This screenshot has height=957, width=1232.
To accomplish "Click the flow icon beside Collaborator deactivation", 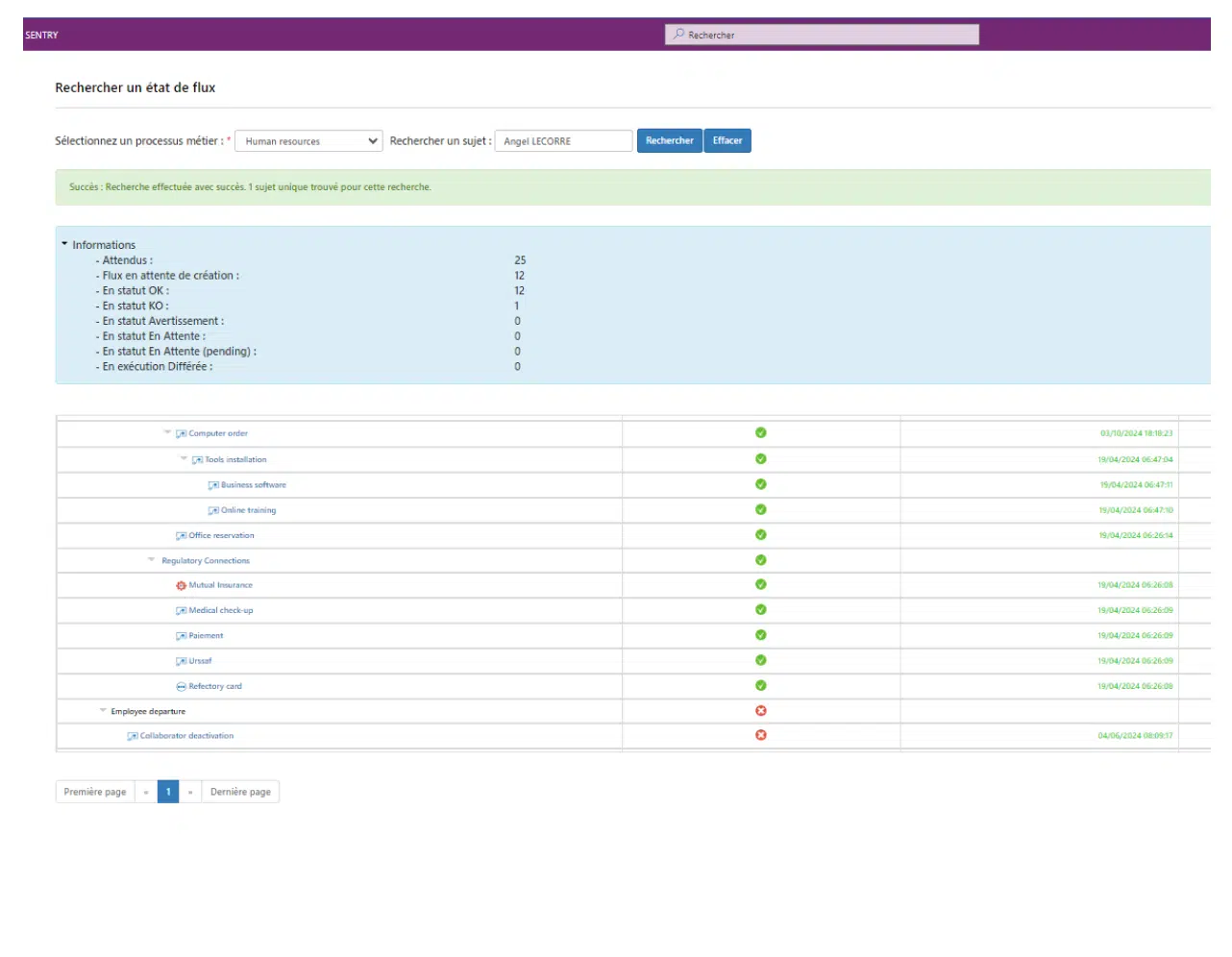I will (133, 737).
